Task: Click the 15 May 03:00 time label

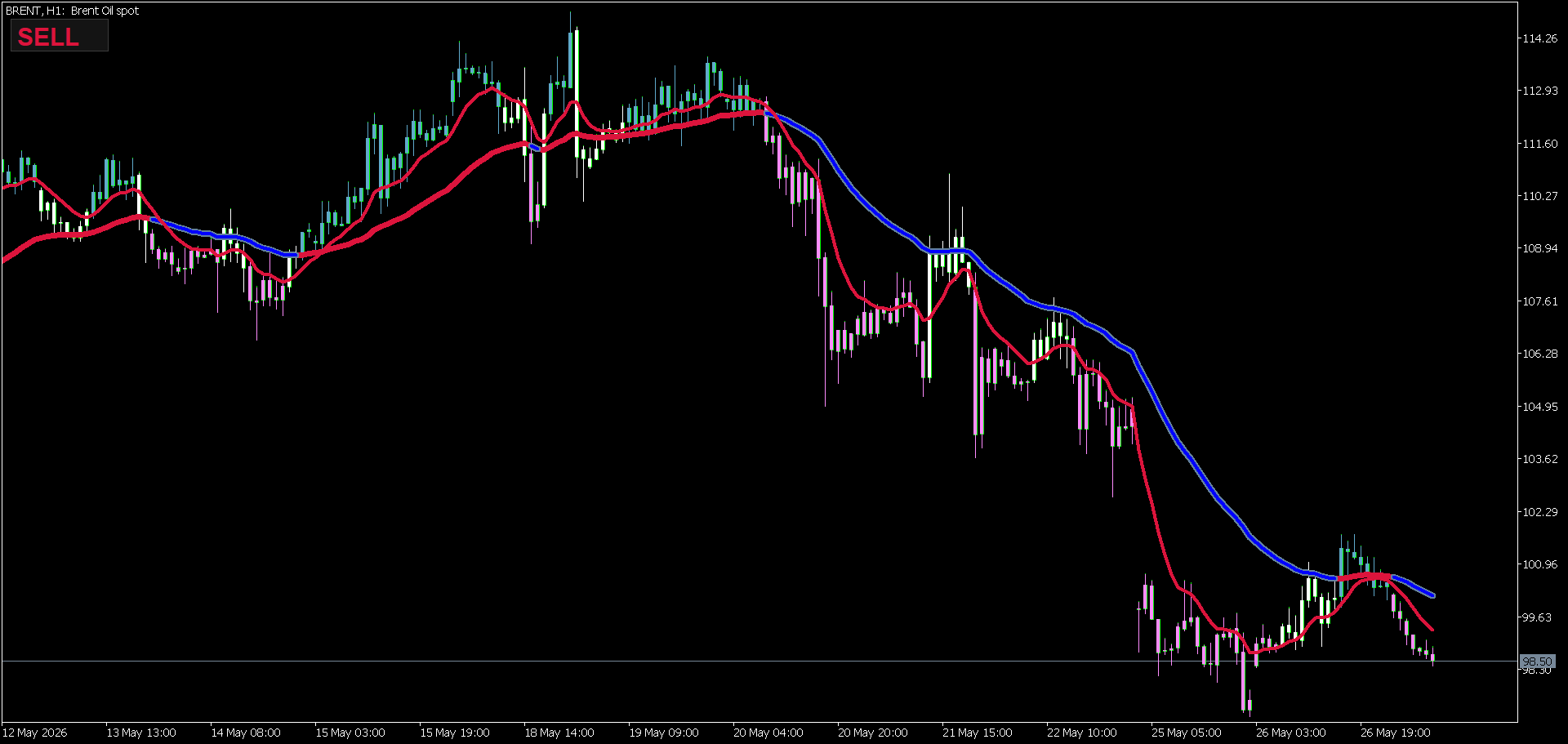Action: (350, 733)
